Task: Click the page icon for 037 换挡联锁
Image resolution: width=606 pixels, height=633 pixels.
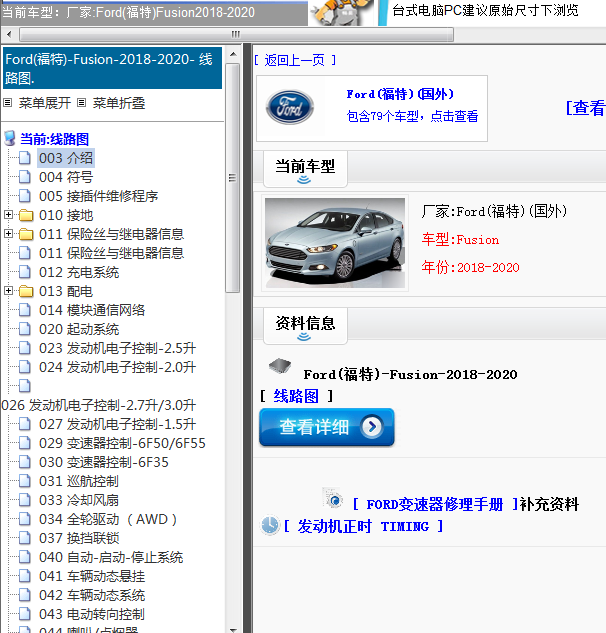Action: coord(25,538)
